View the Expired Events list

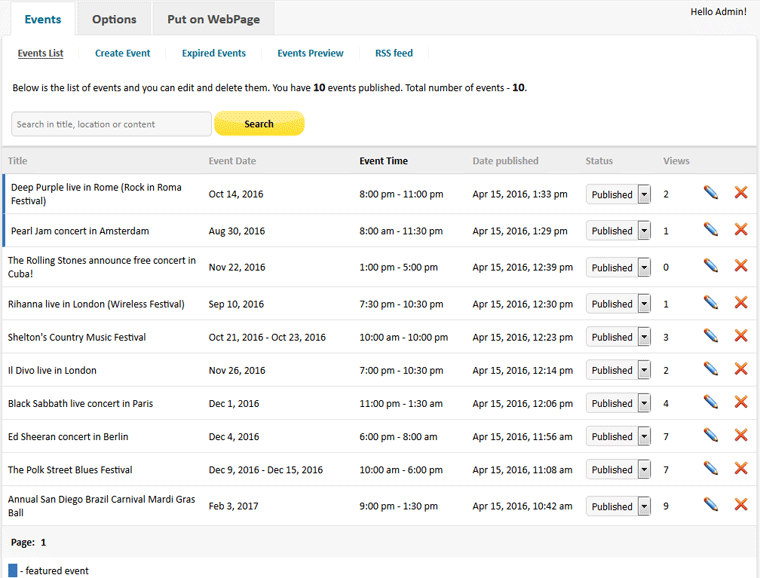click(214, 53)
